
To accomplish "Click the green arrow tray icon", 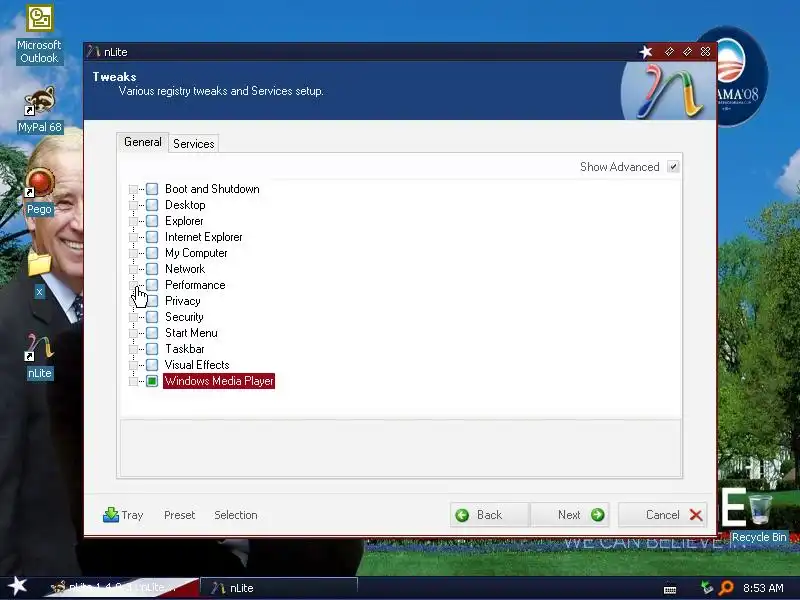I will pos(707,588).
